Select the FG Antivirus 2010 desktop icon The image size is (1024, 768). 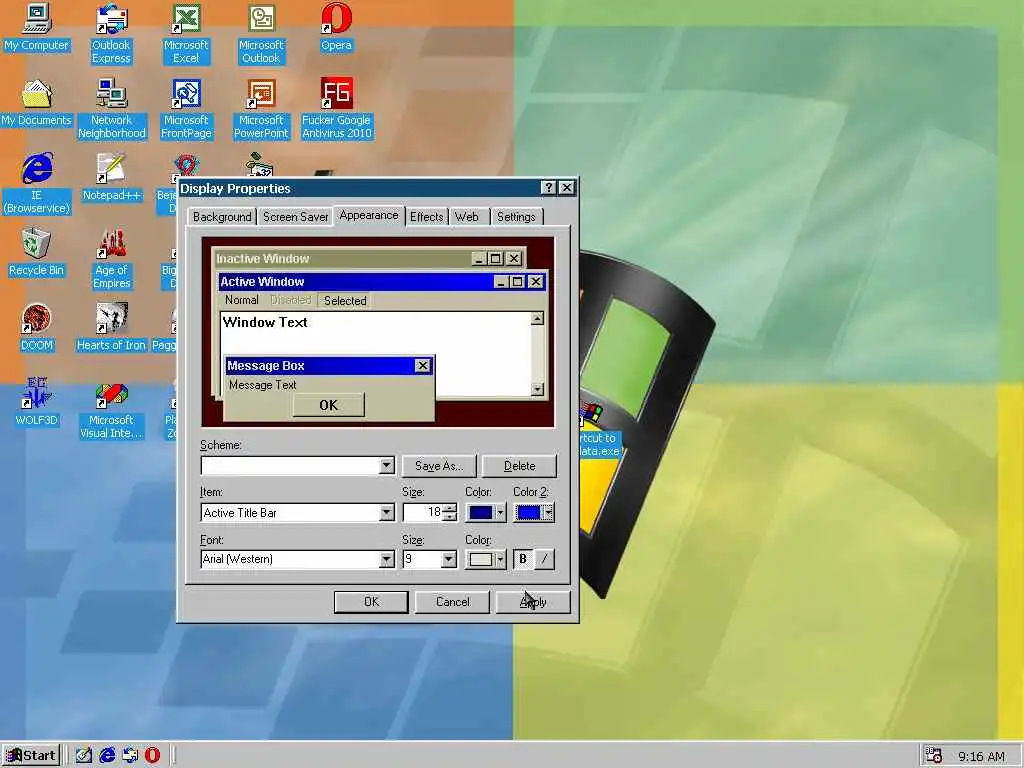[336, 109]
